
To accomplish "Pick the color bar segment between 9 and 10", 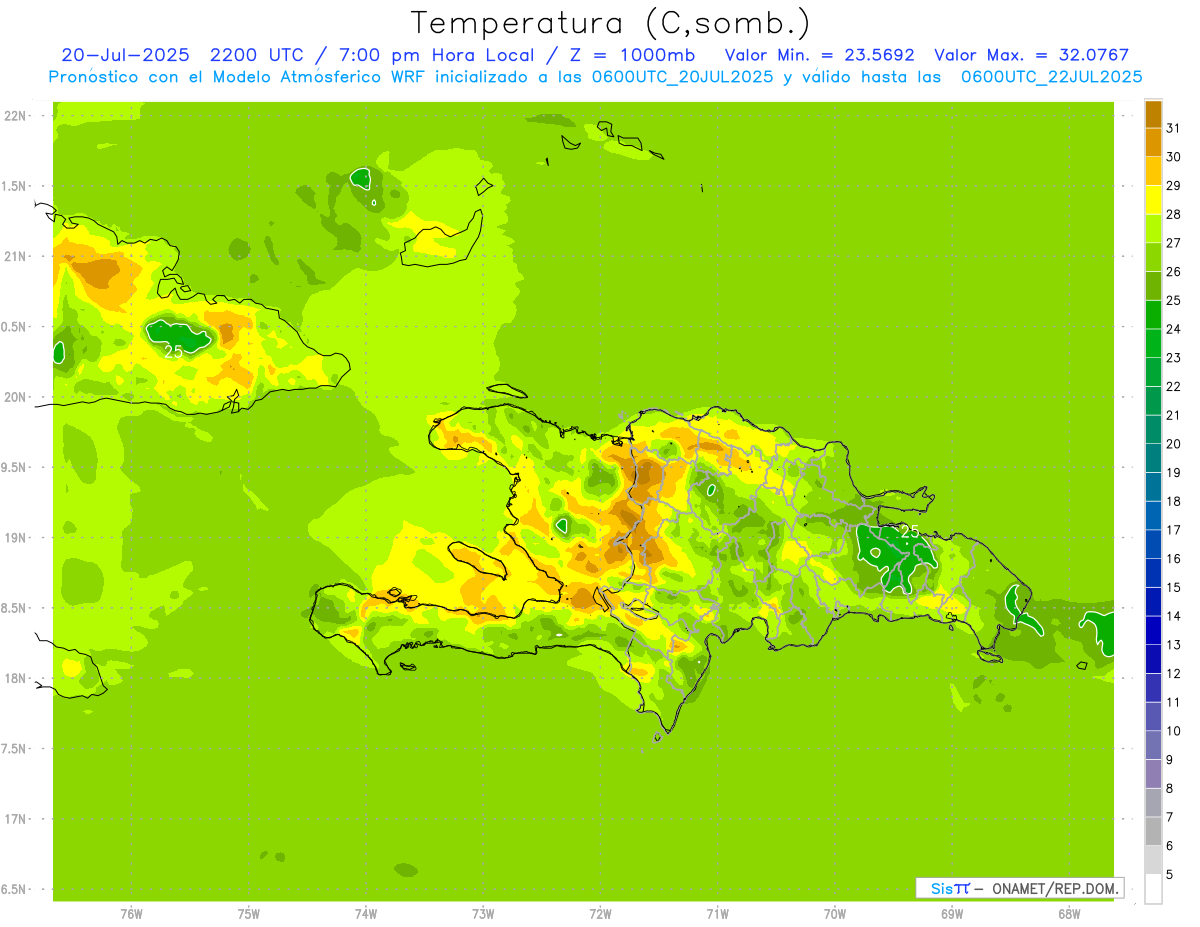I will click(1153, 746).
